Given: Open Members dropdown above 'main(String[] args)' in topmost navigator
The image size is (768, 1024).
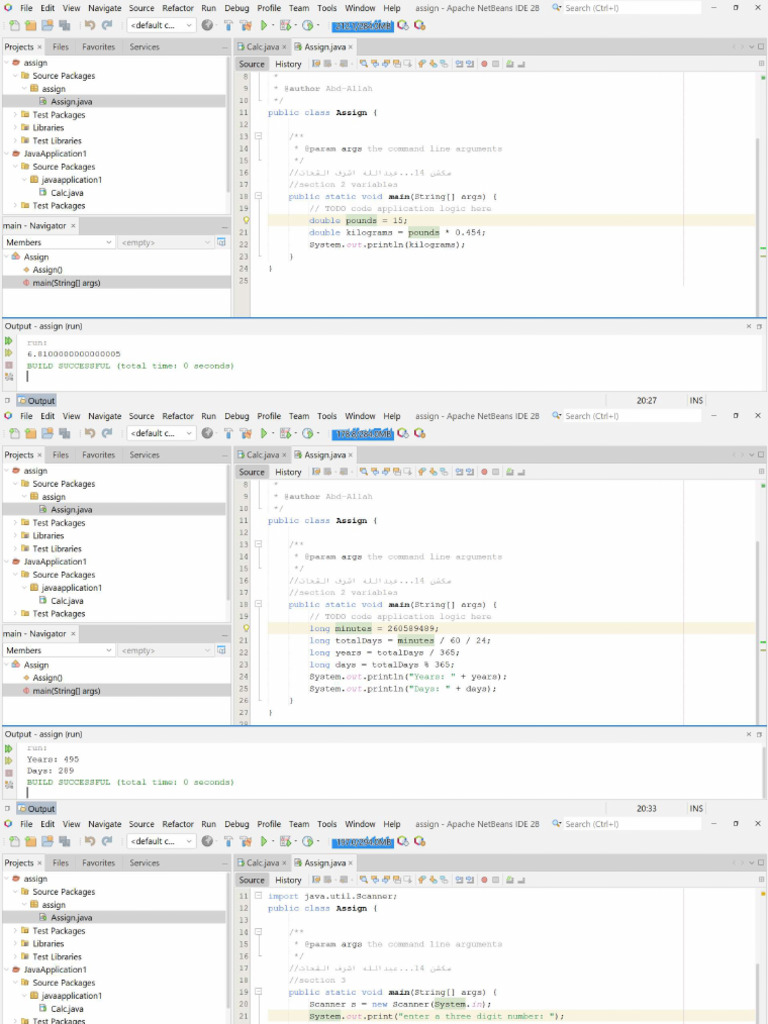Looking at the screenshot, I should click(x=59, y=242).
